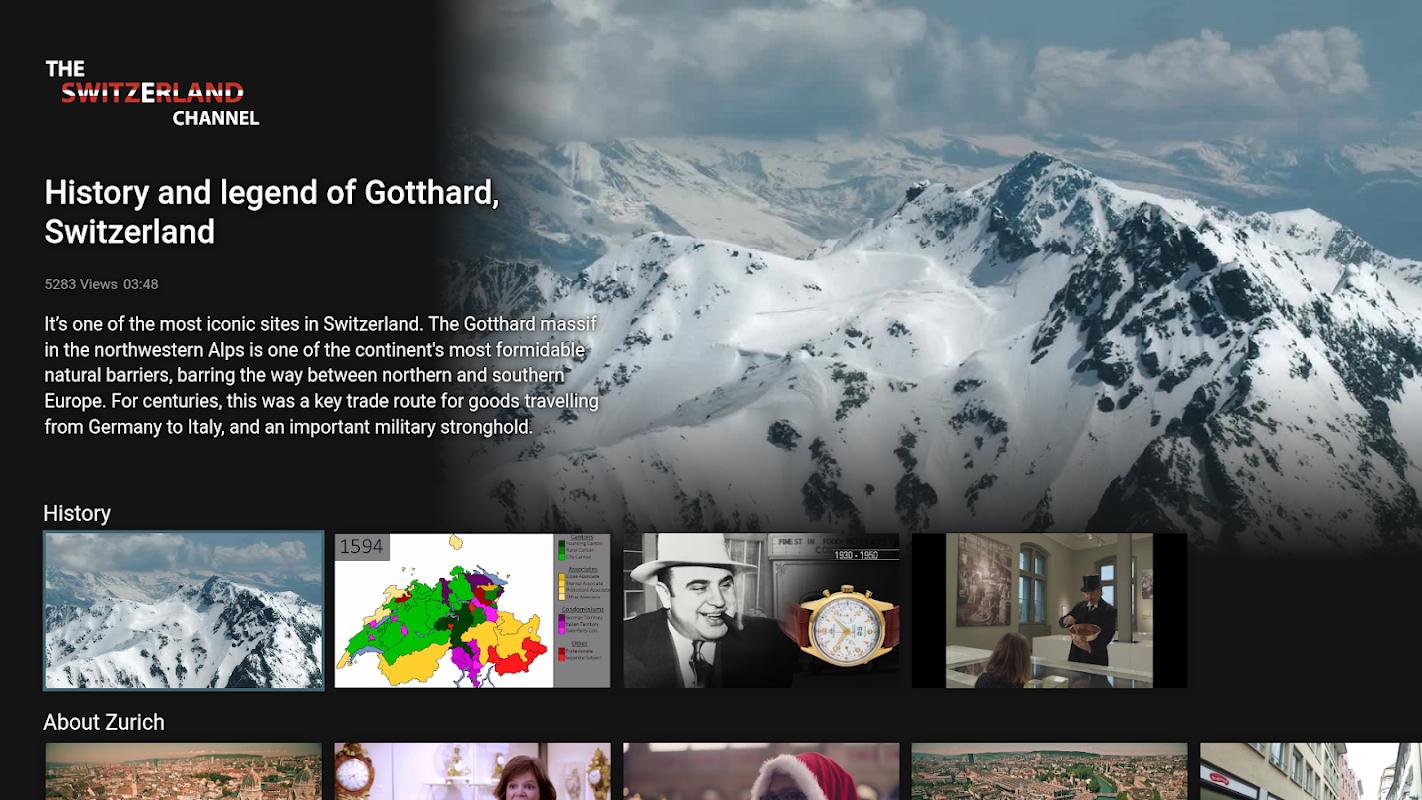Click the History row heading
Screen dimensions: 1422x800
(77, 513)
